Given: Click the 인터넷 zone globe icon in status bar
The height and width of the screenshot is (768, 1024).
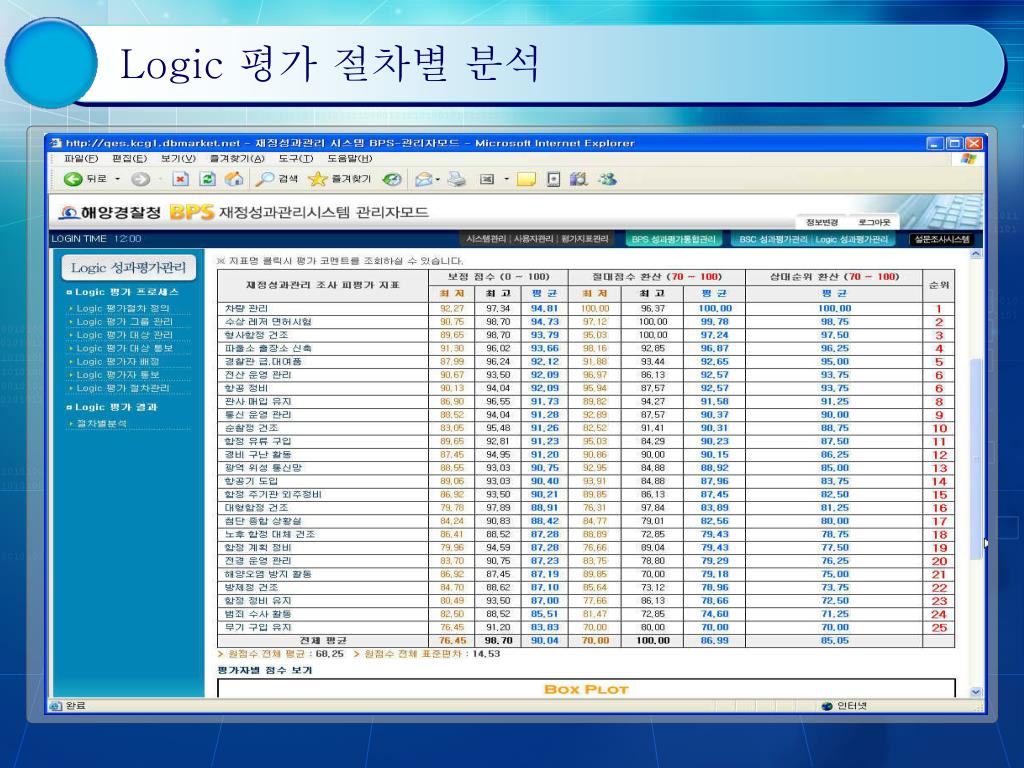Looking at the screenshot, I should [827, 706].
